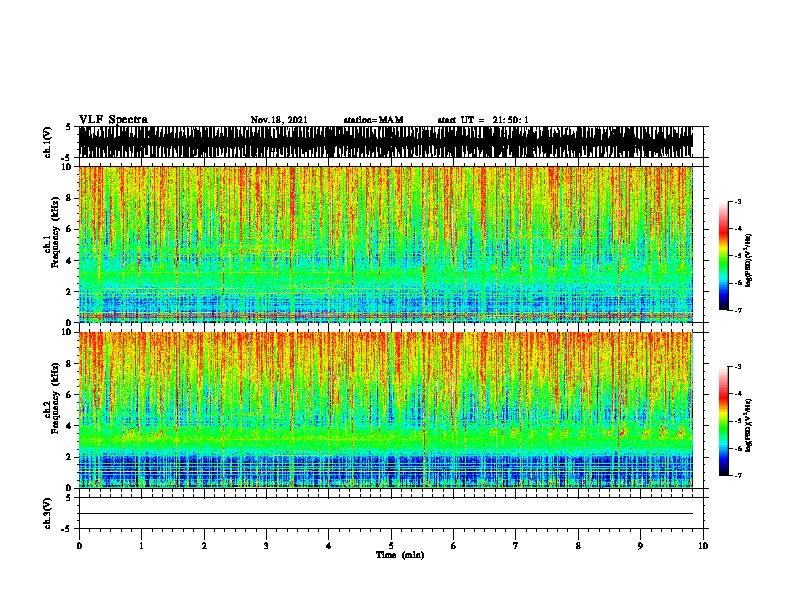Click the 10 kHz tick of ch.2 spectrogram
Screen dimensions: 792x612
coord(69,332)
